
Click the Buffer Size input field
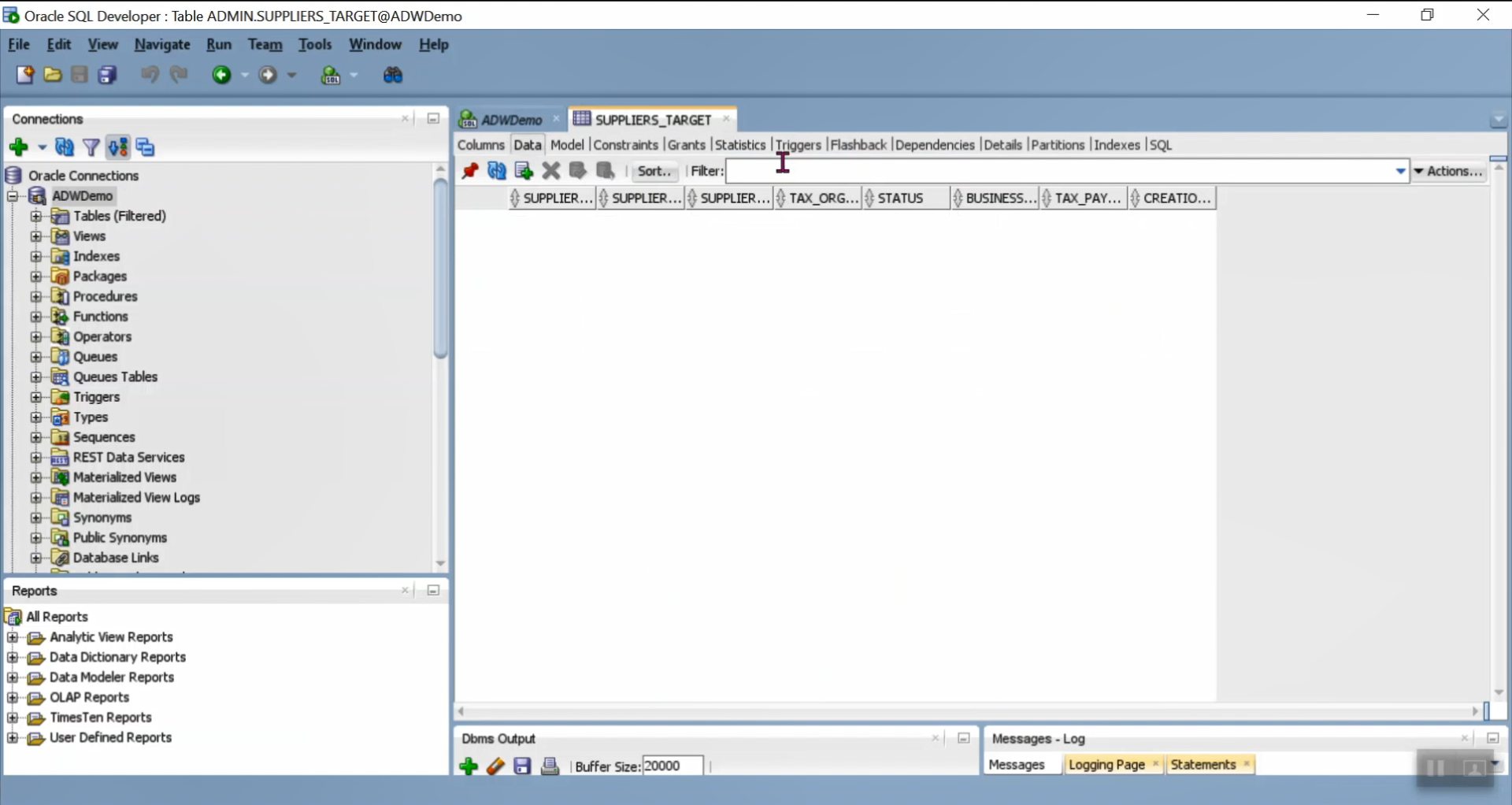coord(673,766)
